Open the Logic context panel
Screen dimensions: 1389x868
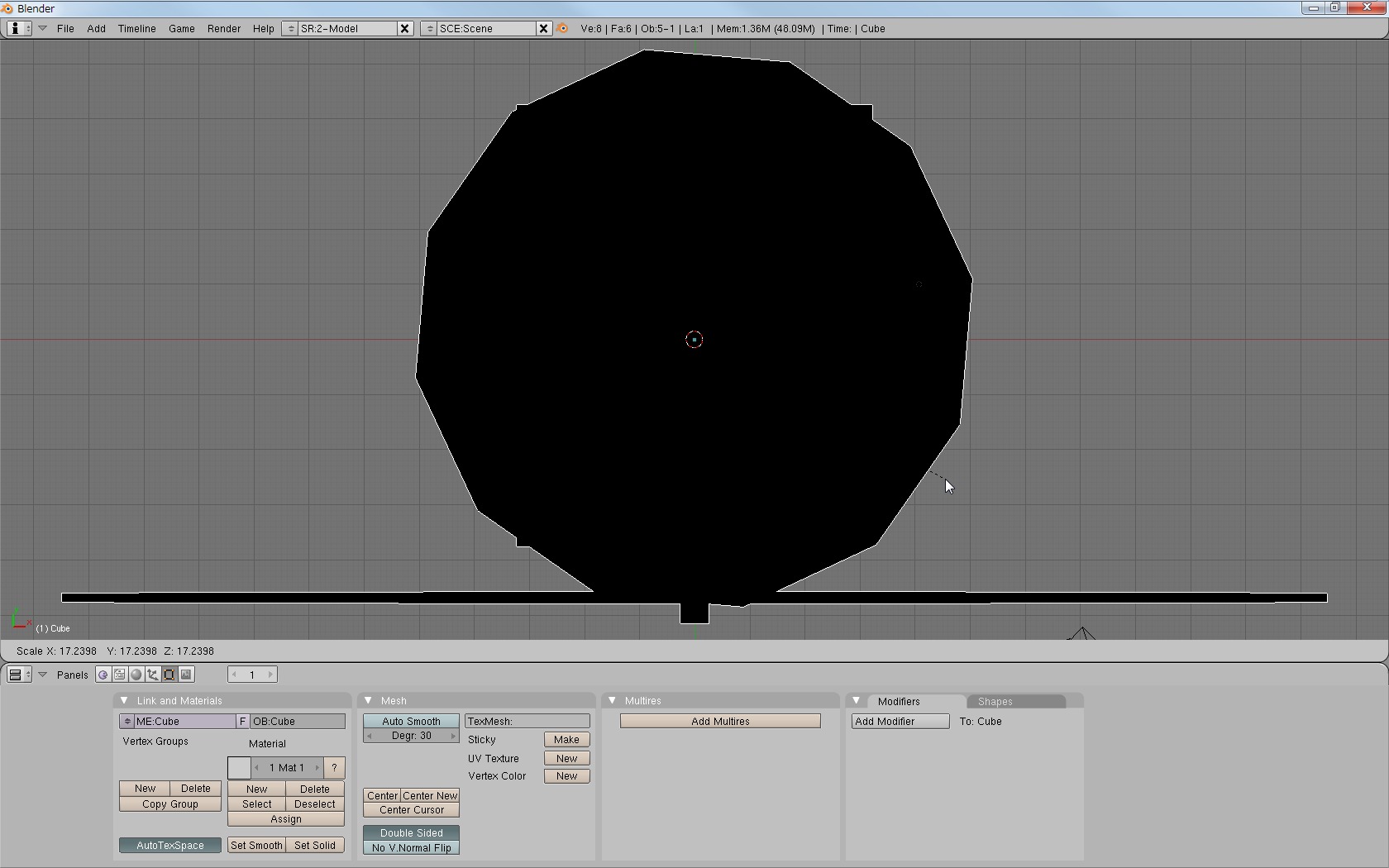[x=103, y=675]
